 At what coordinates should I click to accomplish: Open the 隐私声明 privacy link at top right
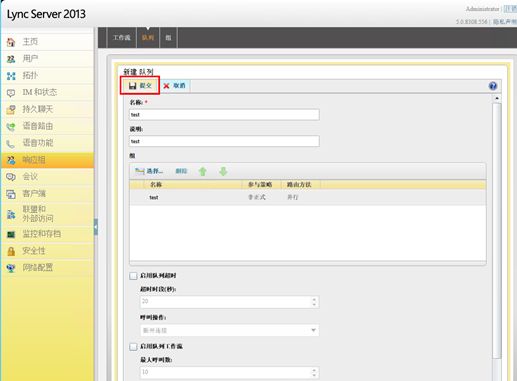(505, 22)
